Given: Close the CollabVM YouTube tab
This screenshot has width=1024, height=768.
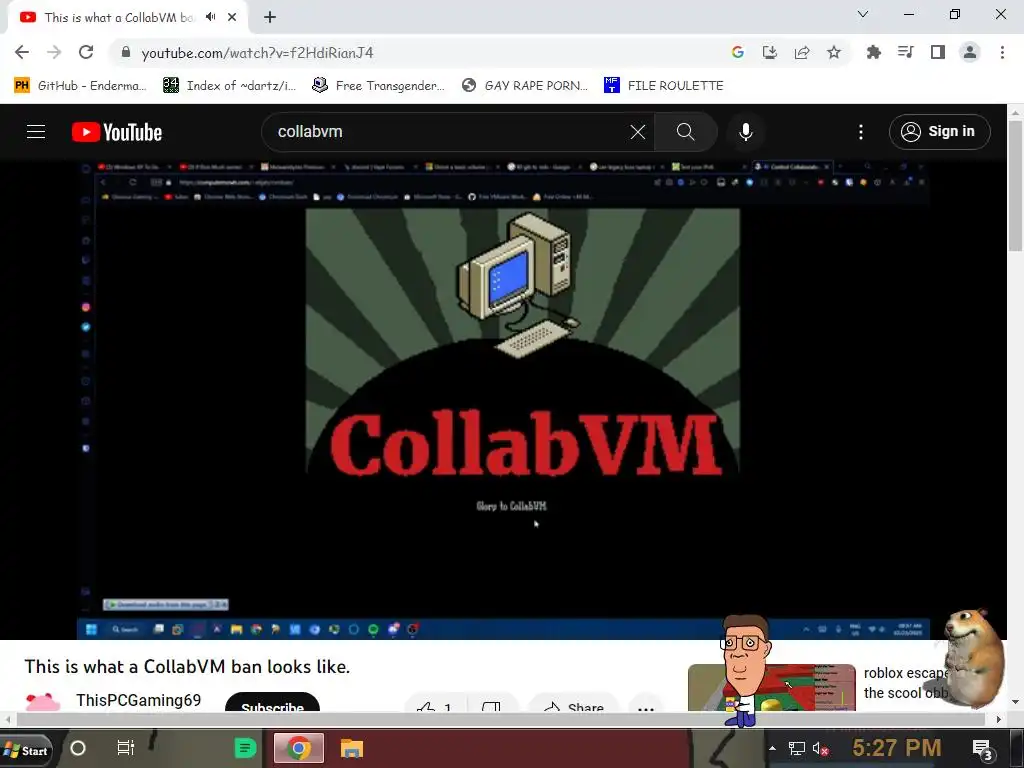Looking at the screenshot, I should pos(232,17).
